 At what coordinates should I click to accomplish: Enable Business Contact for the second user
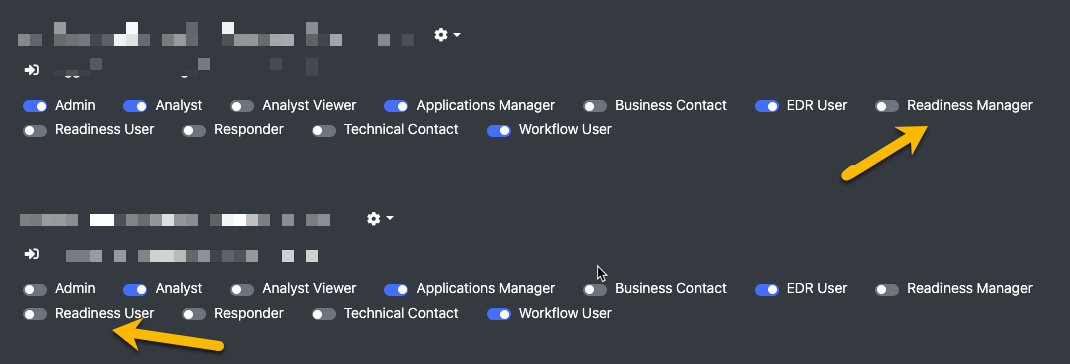pos(595,290)
